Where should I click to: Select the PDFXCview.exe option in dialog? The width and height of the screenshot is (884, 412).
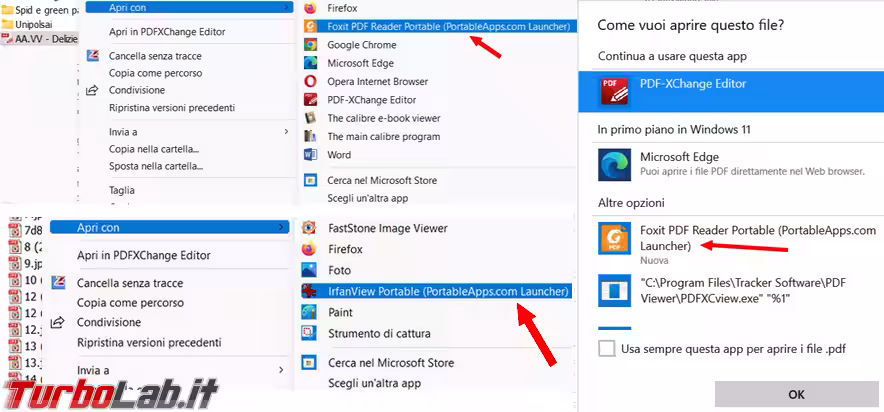(738, 289)
